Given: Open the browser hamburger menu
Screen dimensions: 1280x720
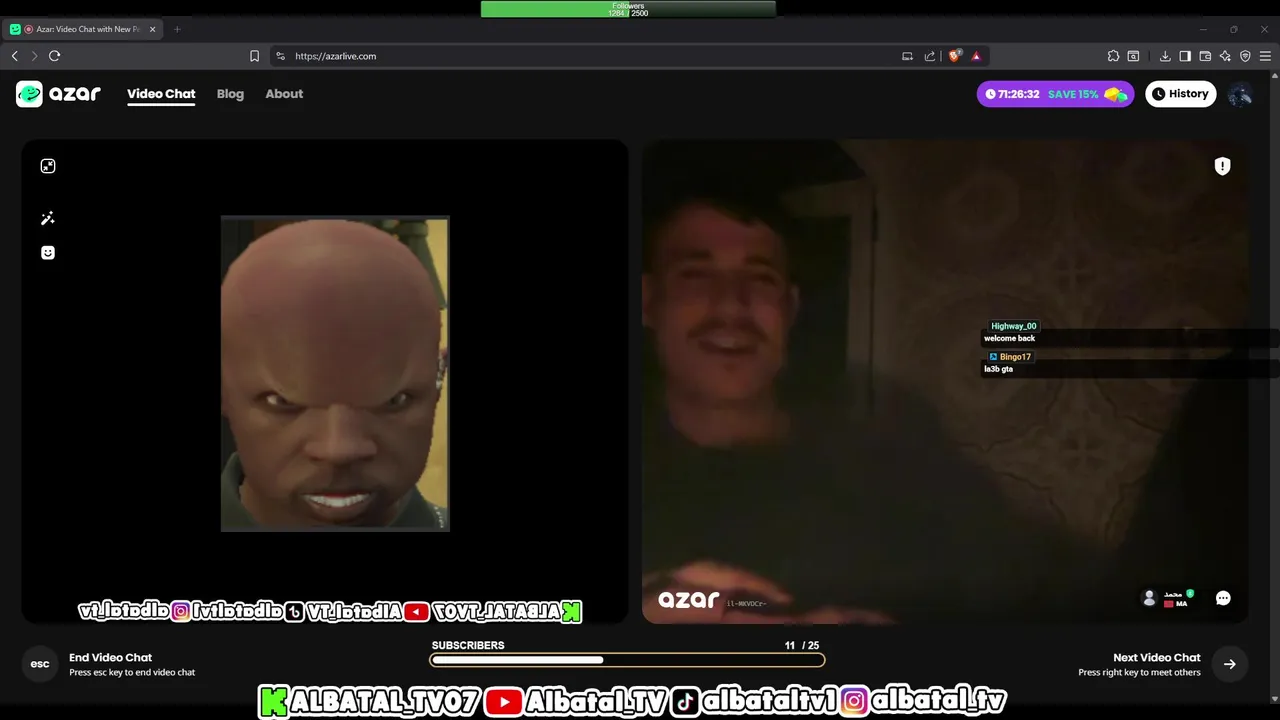Looking at the screenshot, I should click(1265, 56).
